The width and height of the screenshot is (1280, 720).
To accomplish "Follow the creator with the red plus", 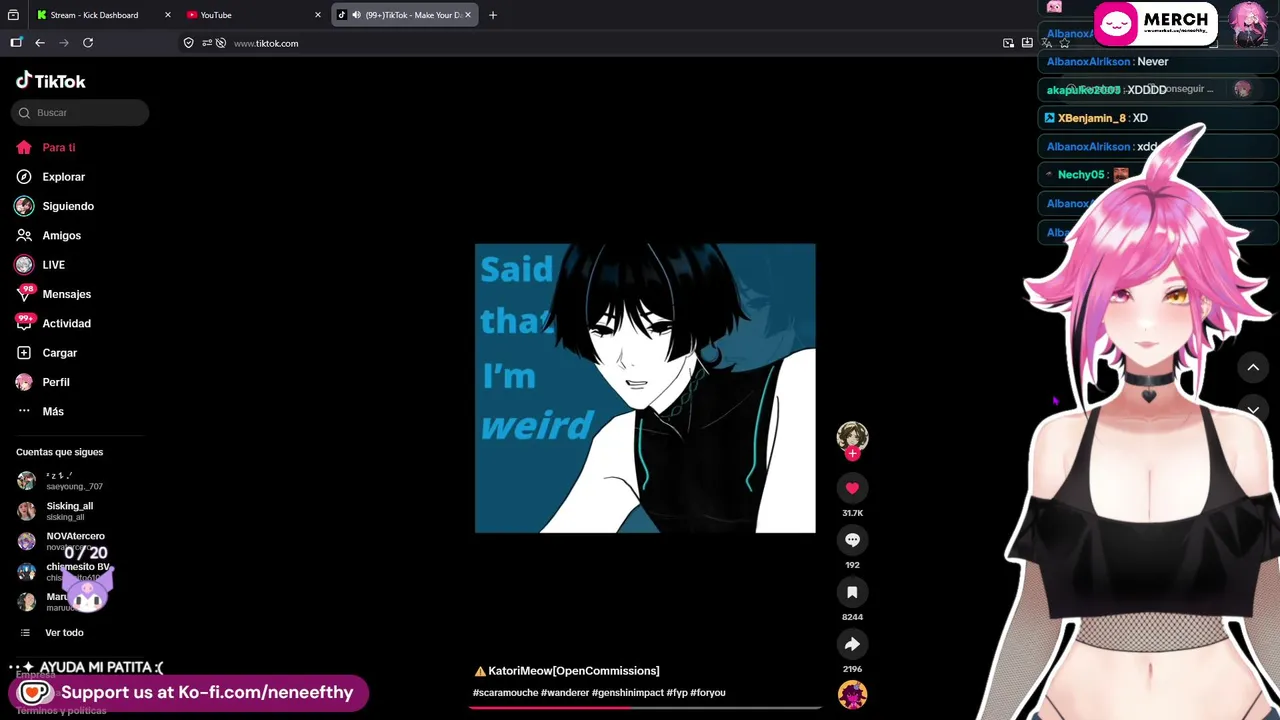I will point(852,453).
